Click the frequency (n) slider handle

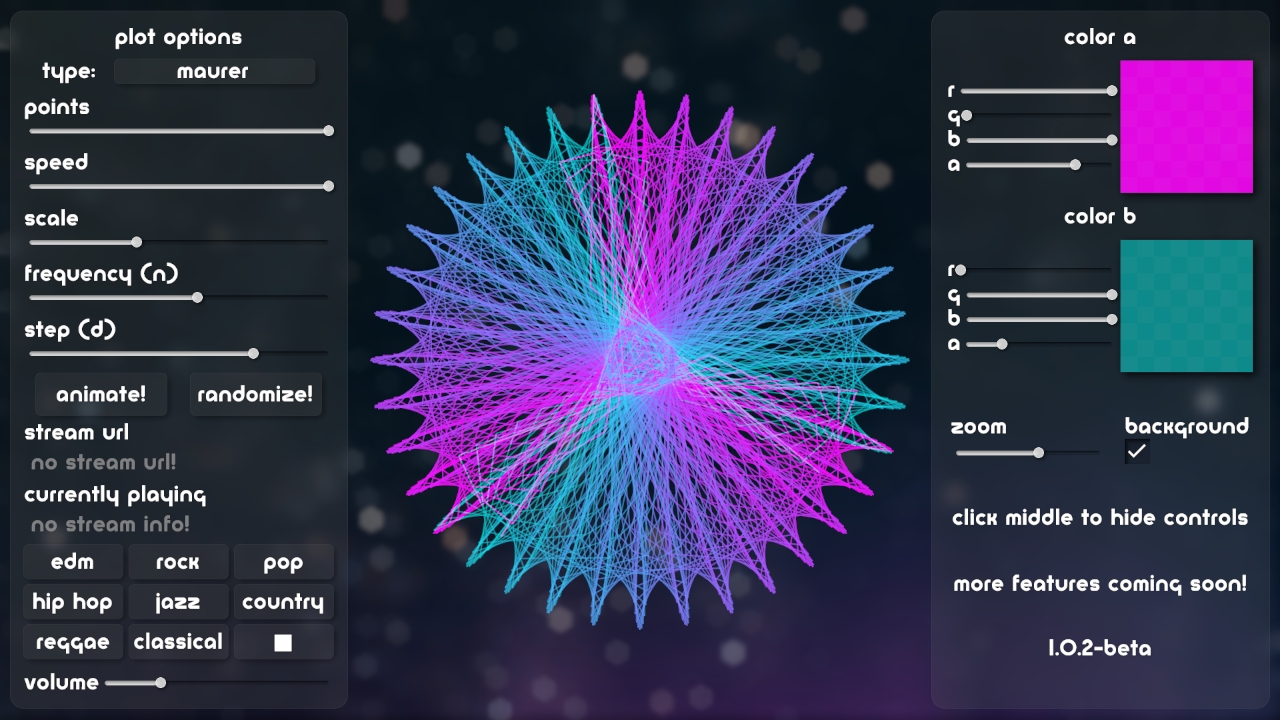click(x=197, y=297)
